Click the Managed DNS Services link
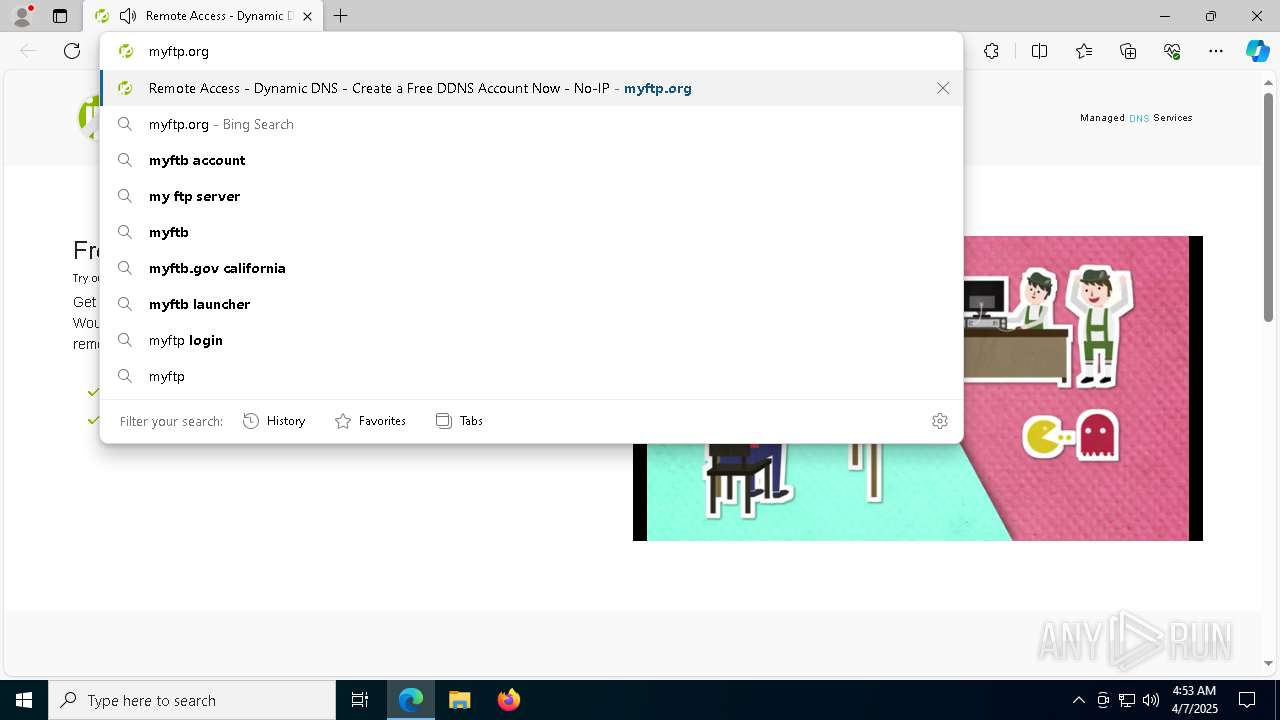The height and width of the screenshot is (720, 1280). coord(1136,118)
